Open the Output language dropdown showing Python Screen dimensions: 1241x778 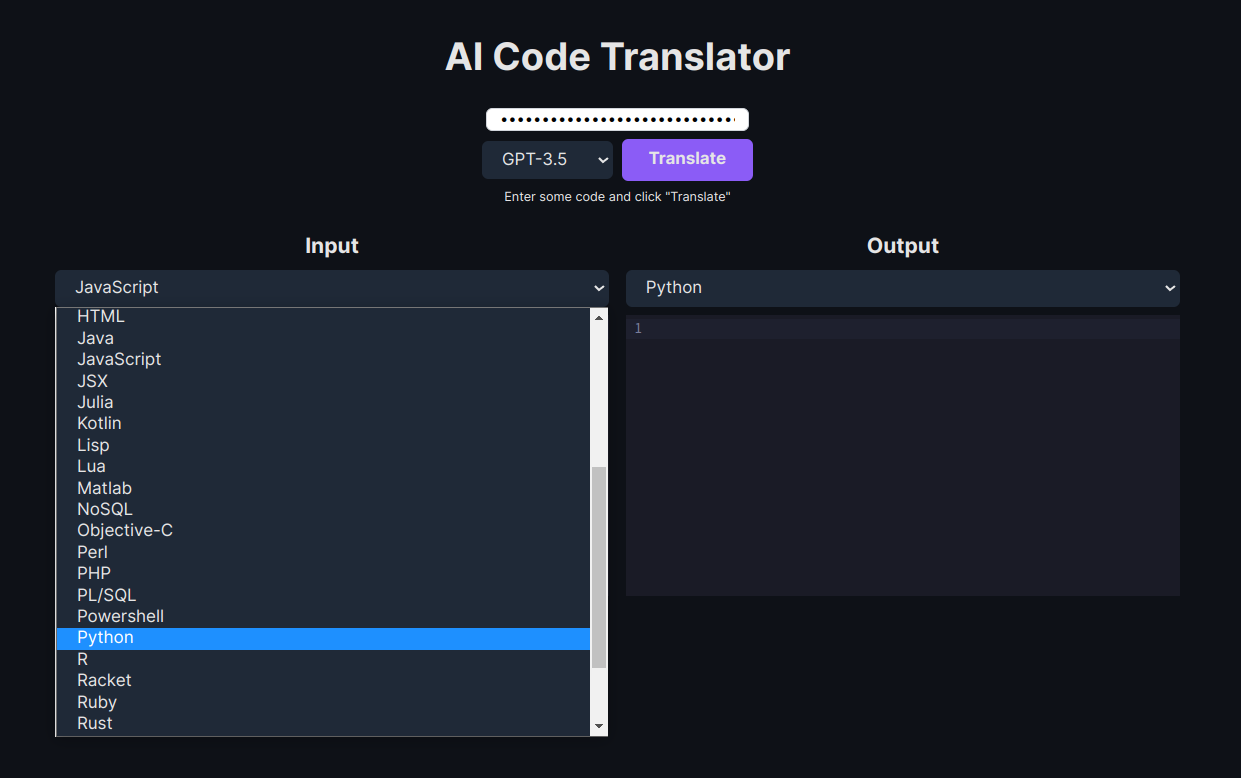[901, 288]
